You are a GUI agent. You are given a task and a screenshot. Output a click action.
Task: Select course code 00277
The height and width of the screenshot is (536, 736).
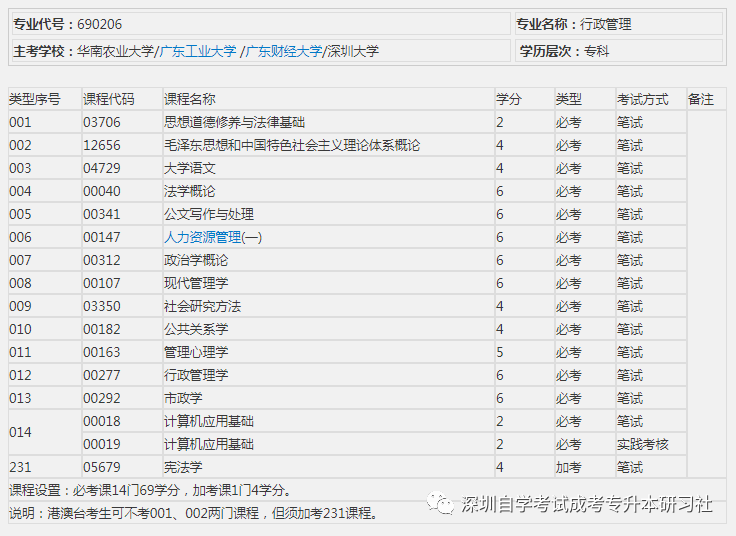pyautogui.click(x=102, y=375)
